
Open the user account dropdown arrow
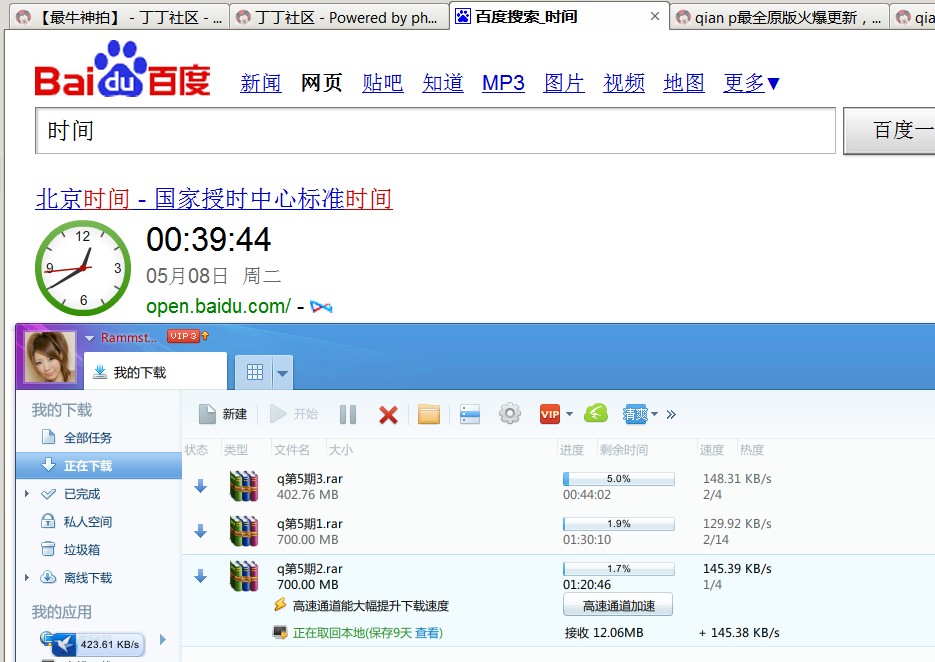pos(90,338)
